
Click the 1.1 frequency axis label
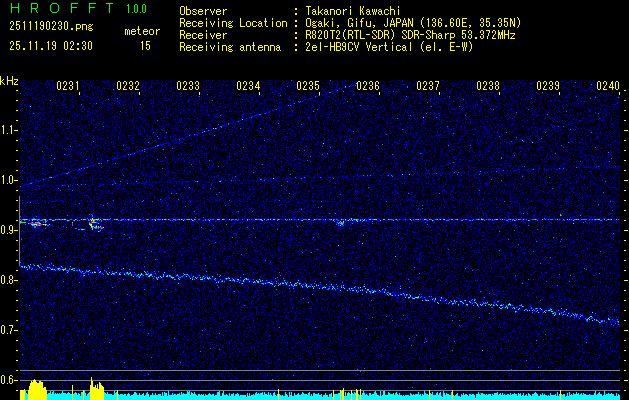9,130
